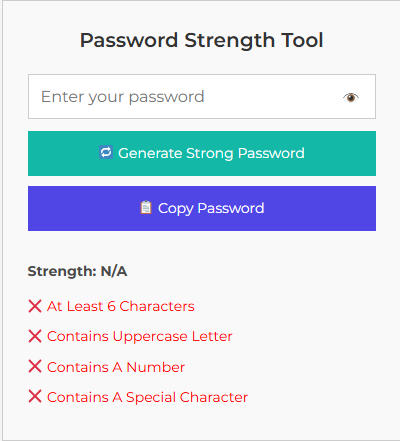Toggle password visibility with the eye icon

(351, 97)
